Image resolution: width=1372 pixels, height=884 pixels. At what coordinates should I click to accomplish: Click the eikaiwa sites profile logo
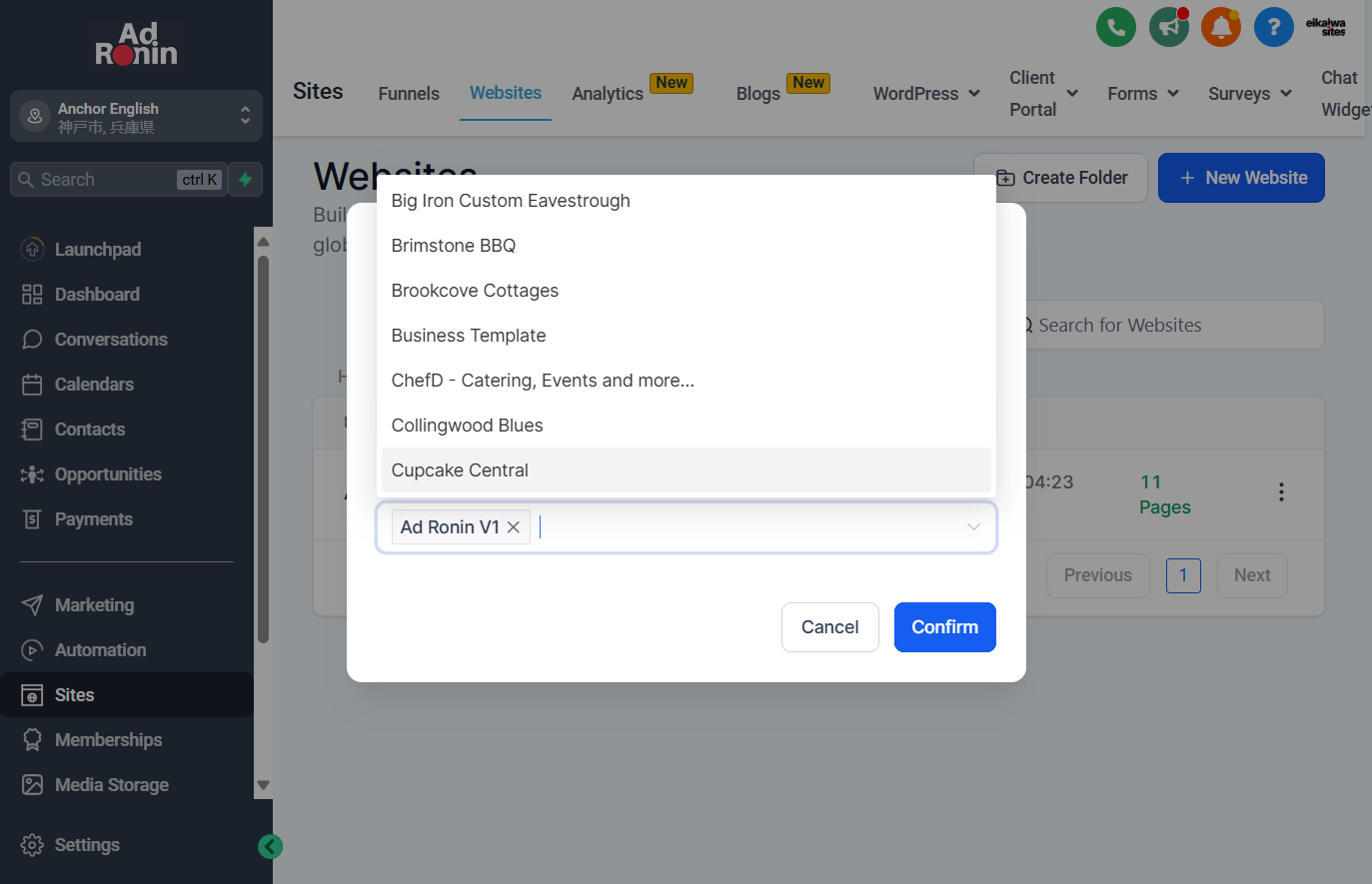click(1326, 27)
